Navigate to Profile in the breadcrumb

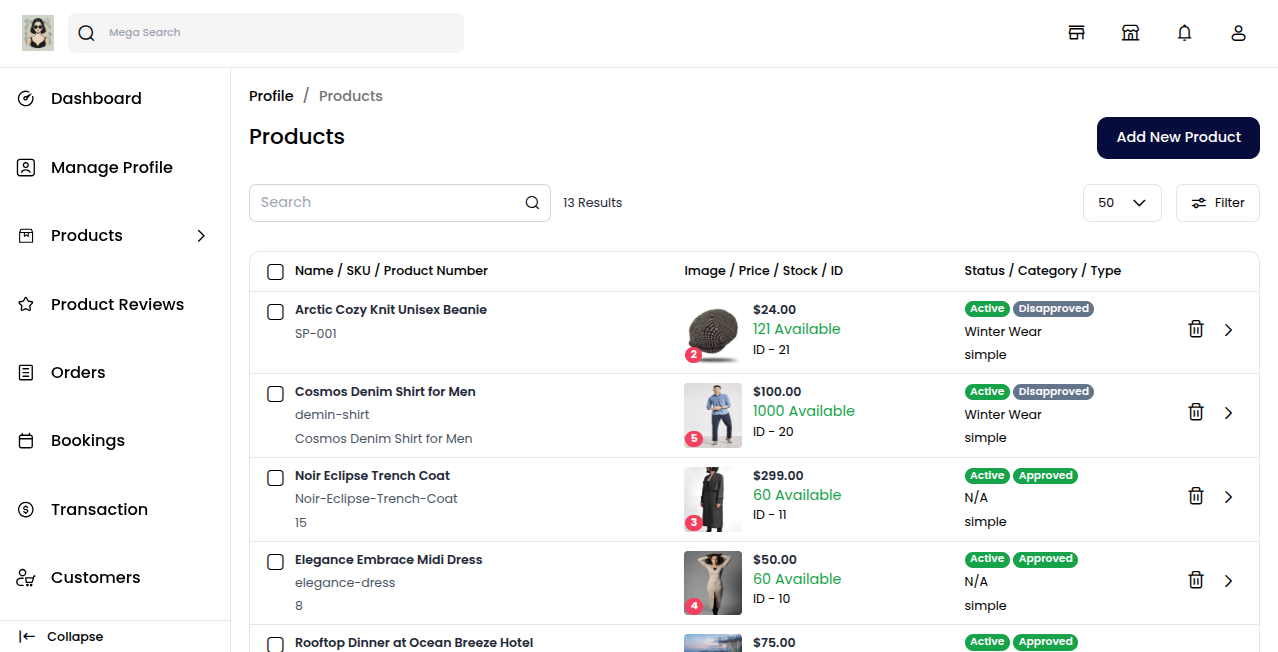[x=271, y=95]
